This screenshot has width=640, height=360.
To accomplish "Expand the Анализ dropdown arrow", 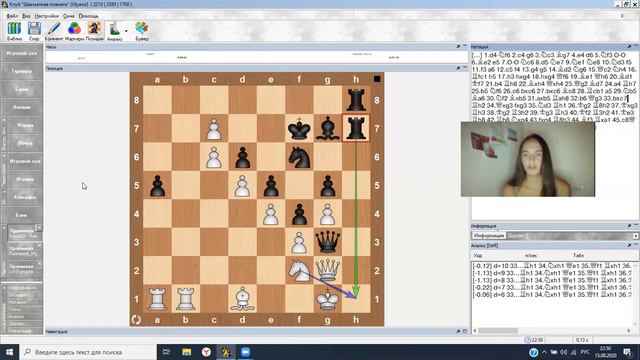I will (126, 31).
